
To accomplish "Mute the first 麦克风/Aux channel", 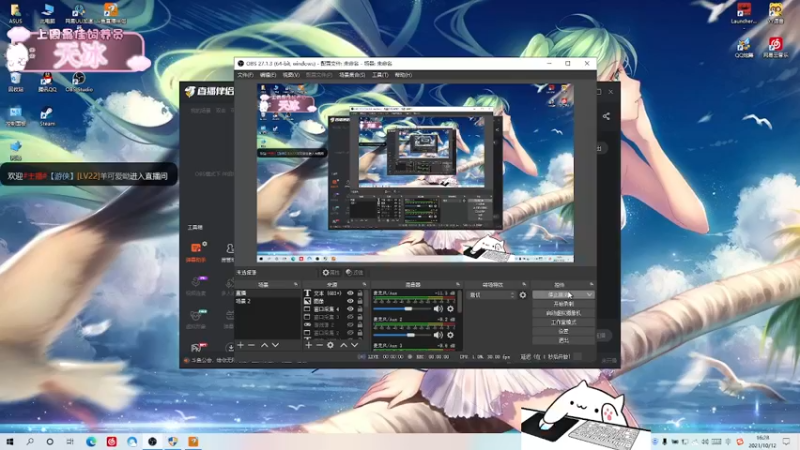I will point(438,309).
